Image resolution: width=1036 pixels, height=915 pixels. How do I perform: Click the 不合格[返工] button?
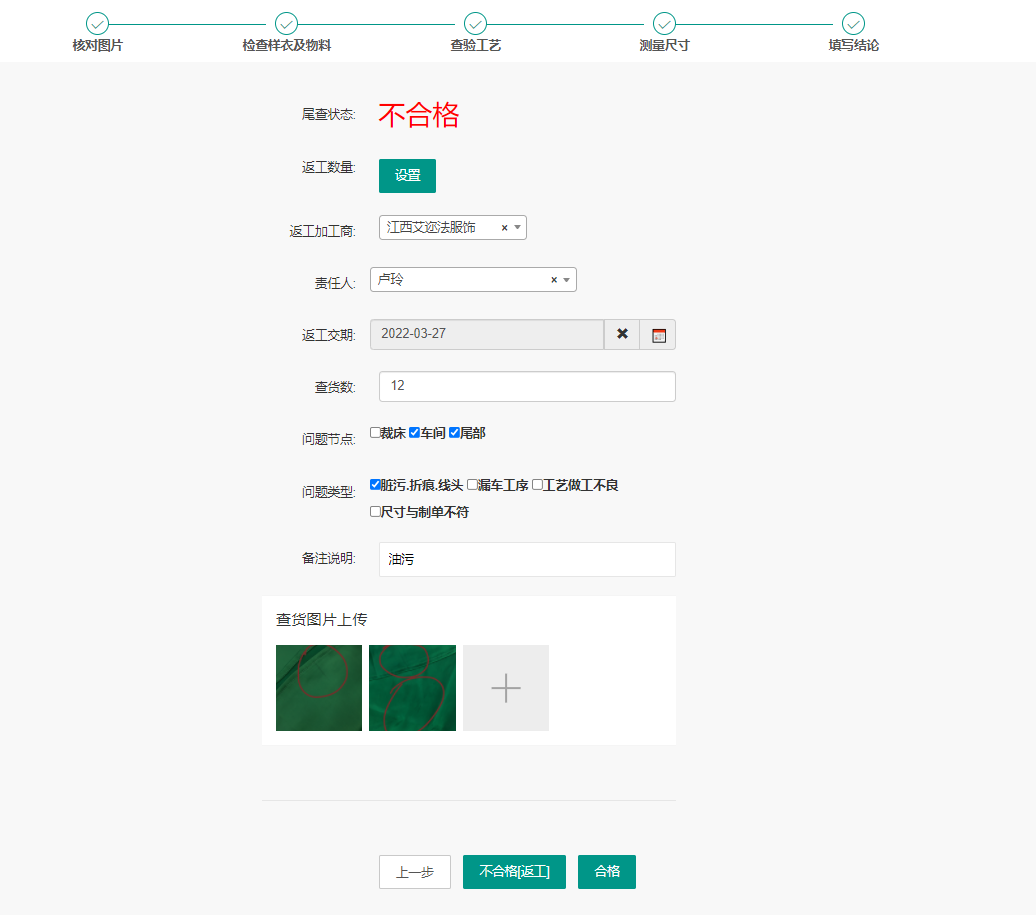(514, 871)
